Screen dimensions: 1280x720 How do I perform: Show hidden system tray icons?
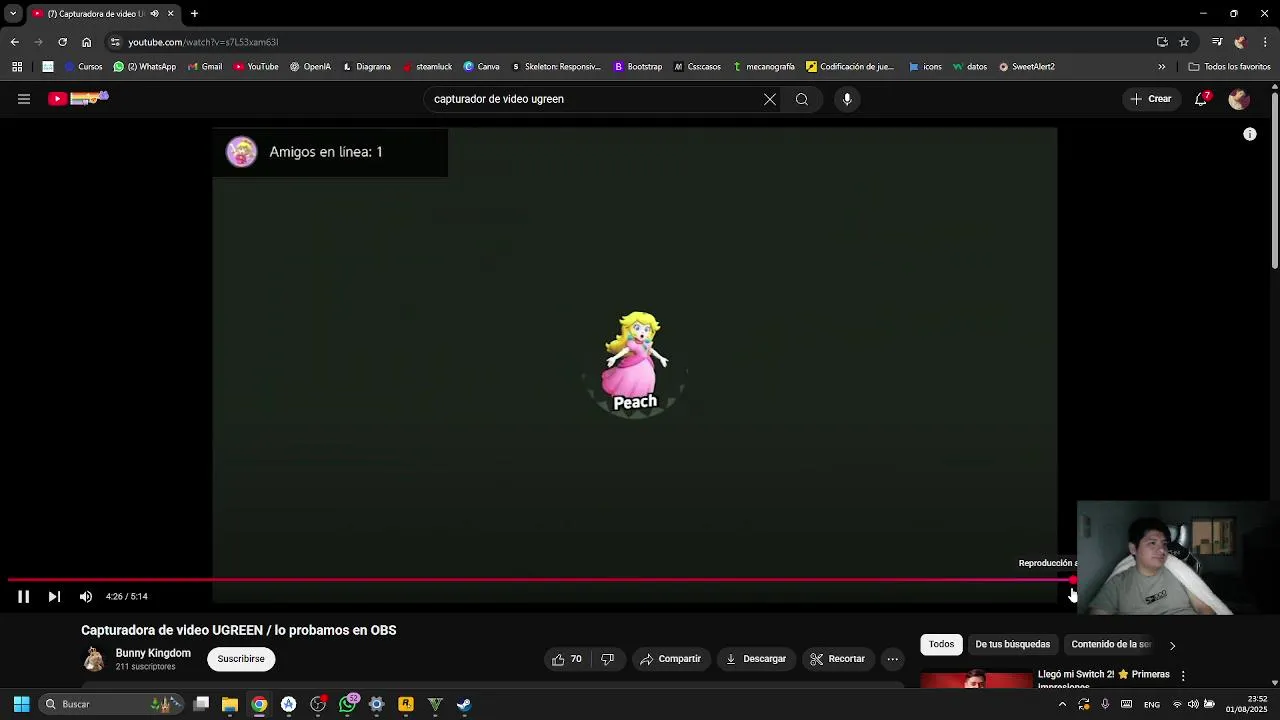1062,704
